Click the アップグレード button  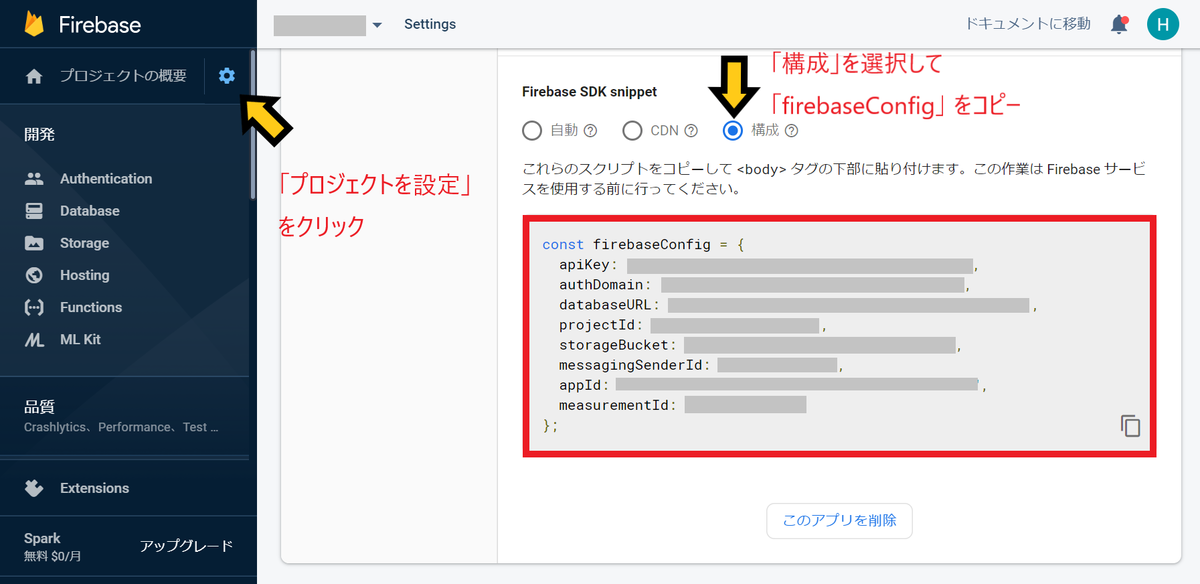pyautogui.click(x=186, y=545)
